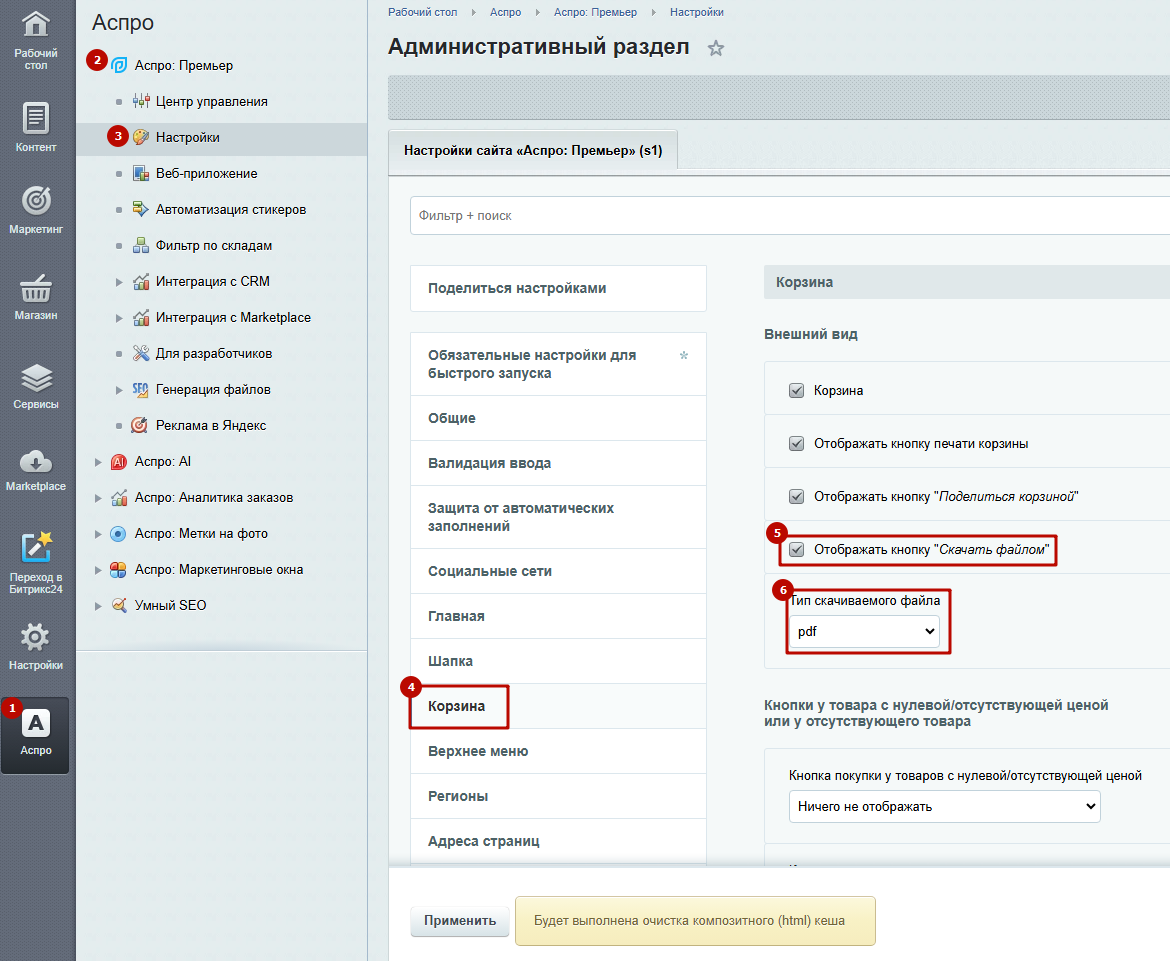
Task: Click the Настройки palette icon in tree
Action: 141,137
